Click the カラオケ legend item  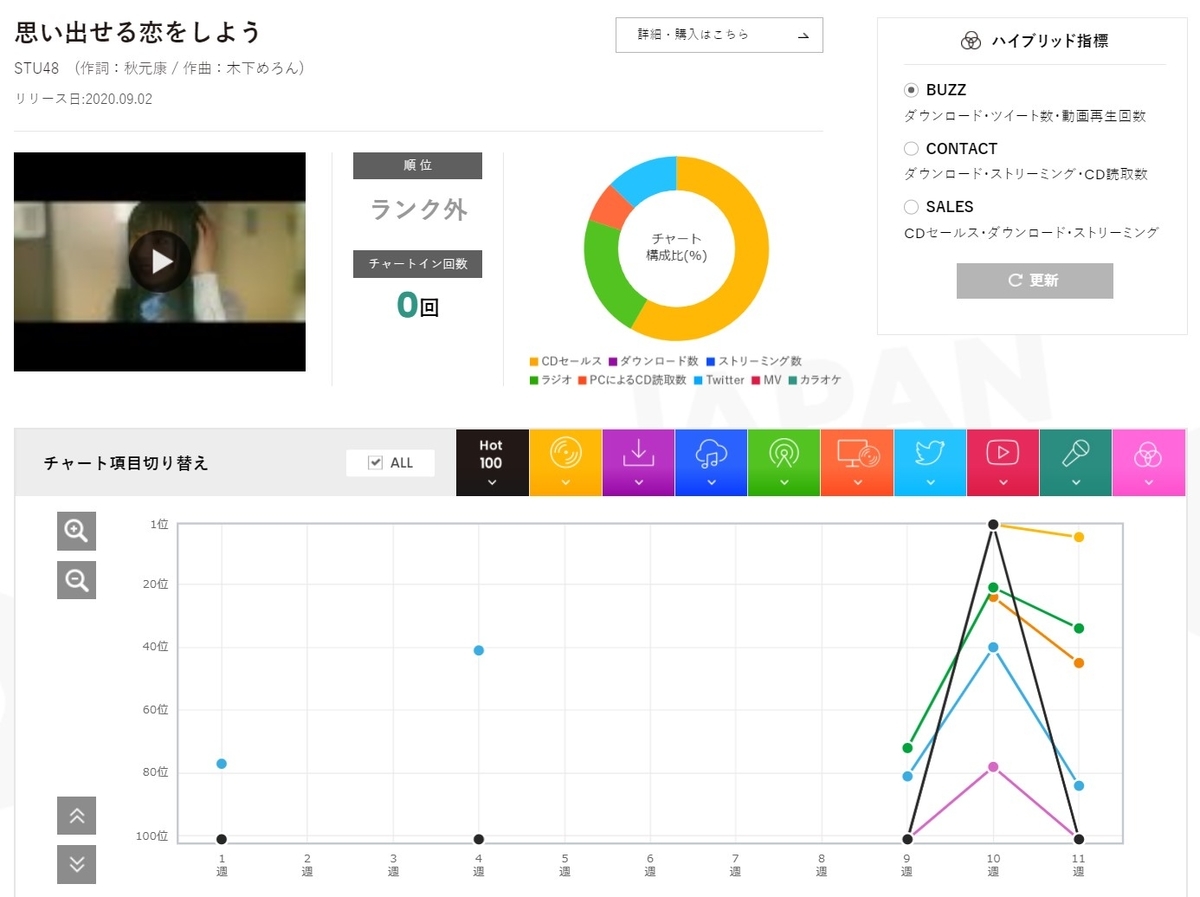pyautogui.click(x=814, y=380)
